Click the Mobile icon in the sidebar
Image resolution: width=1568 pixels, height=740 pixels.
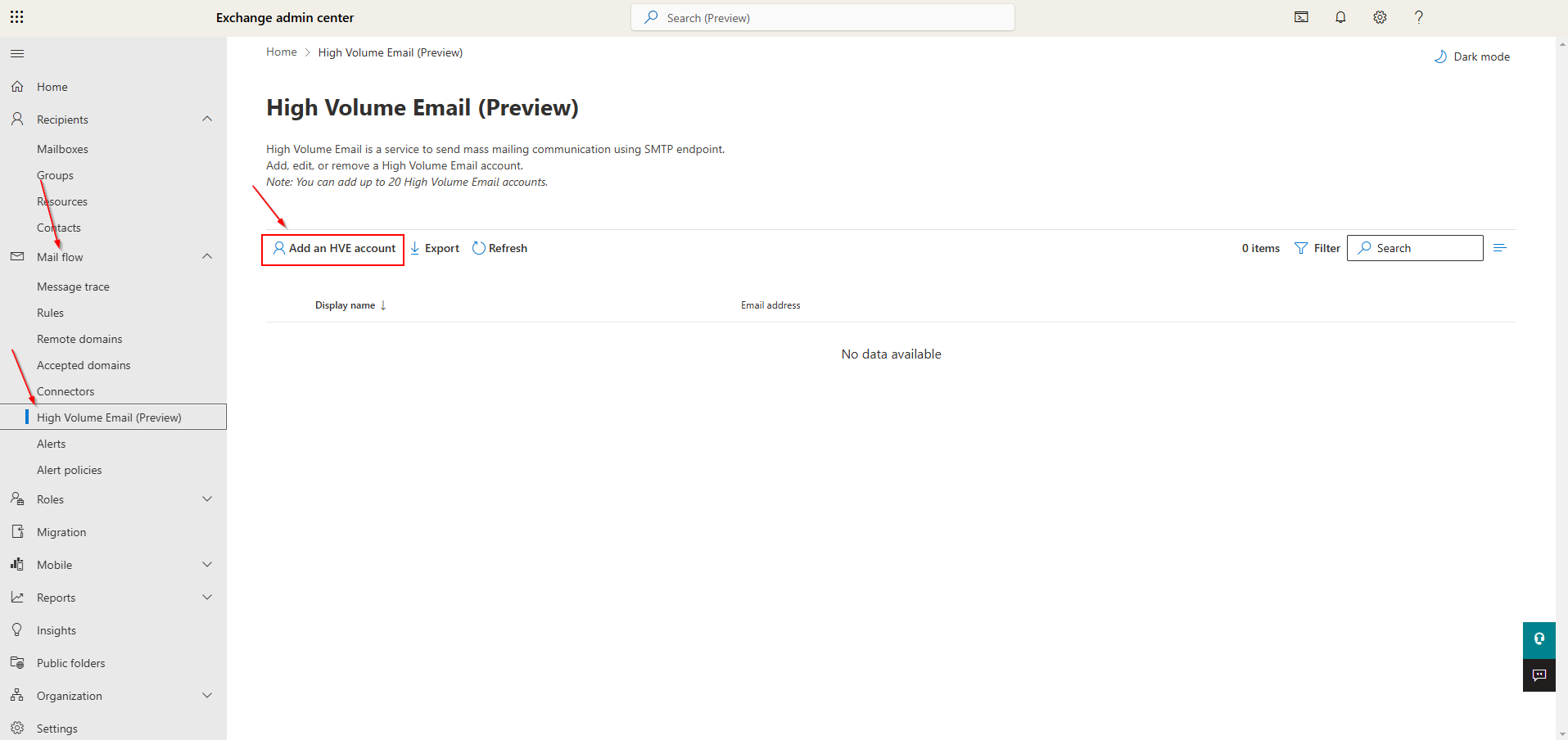[17, 565]
